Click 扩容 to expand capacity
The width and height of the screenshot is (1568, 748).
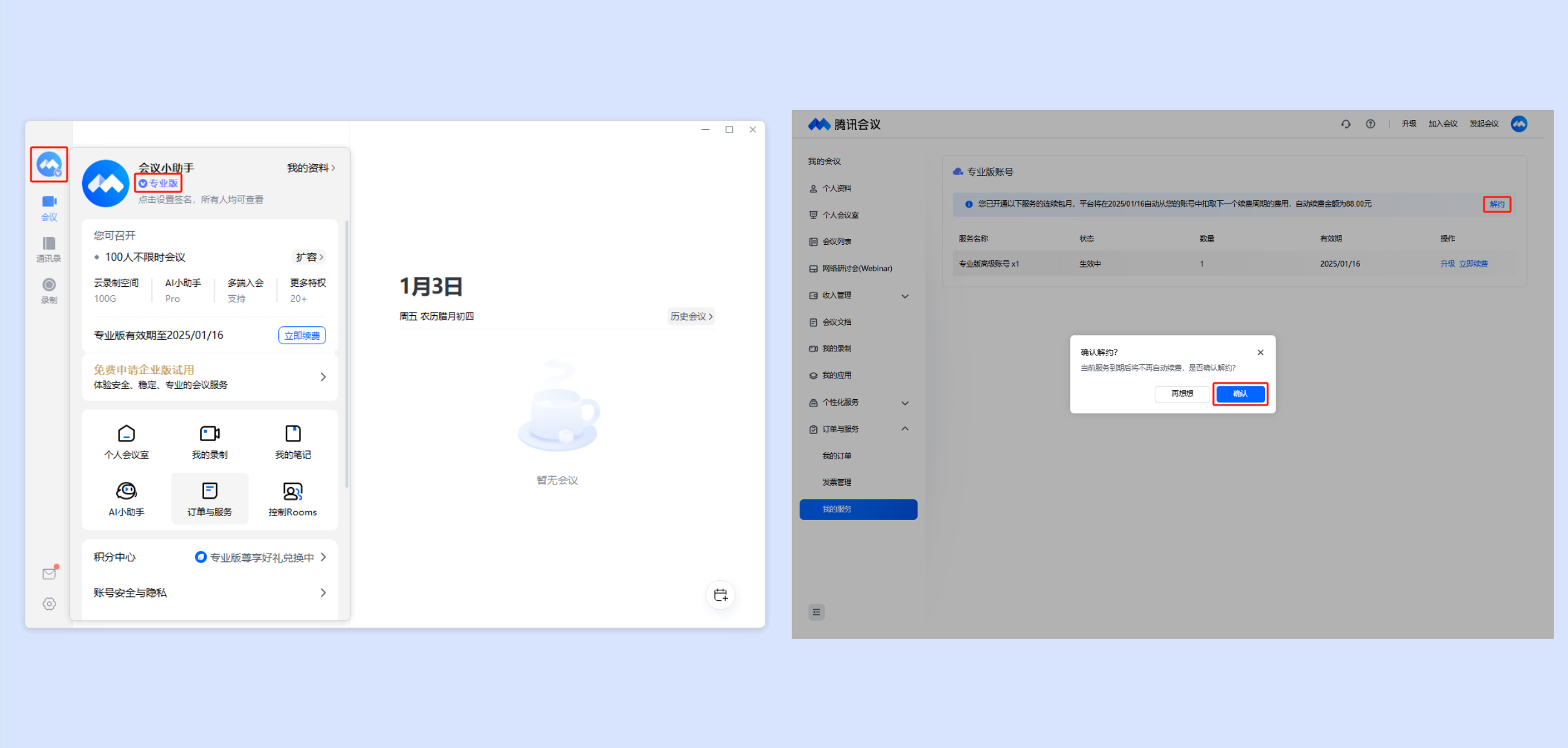[x=310, y=257]
